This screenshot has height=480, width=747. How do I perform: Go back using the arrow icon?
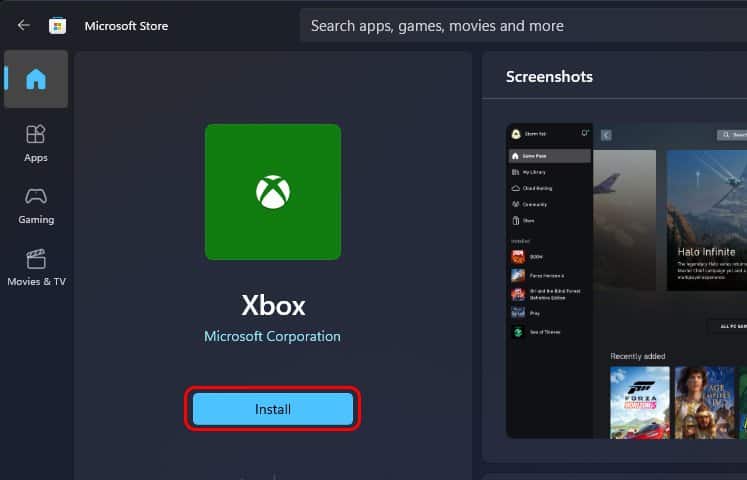23,25
